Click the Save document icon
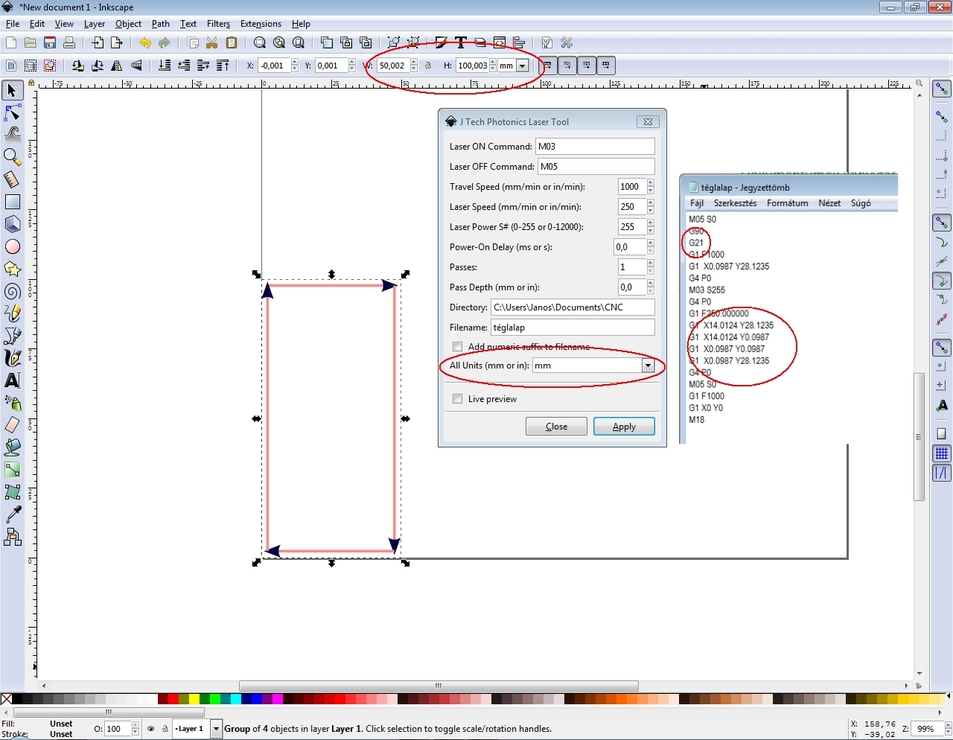Image resolution: width=953 pixels, height=740 pixels. (49, 43)
